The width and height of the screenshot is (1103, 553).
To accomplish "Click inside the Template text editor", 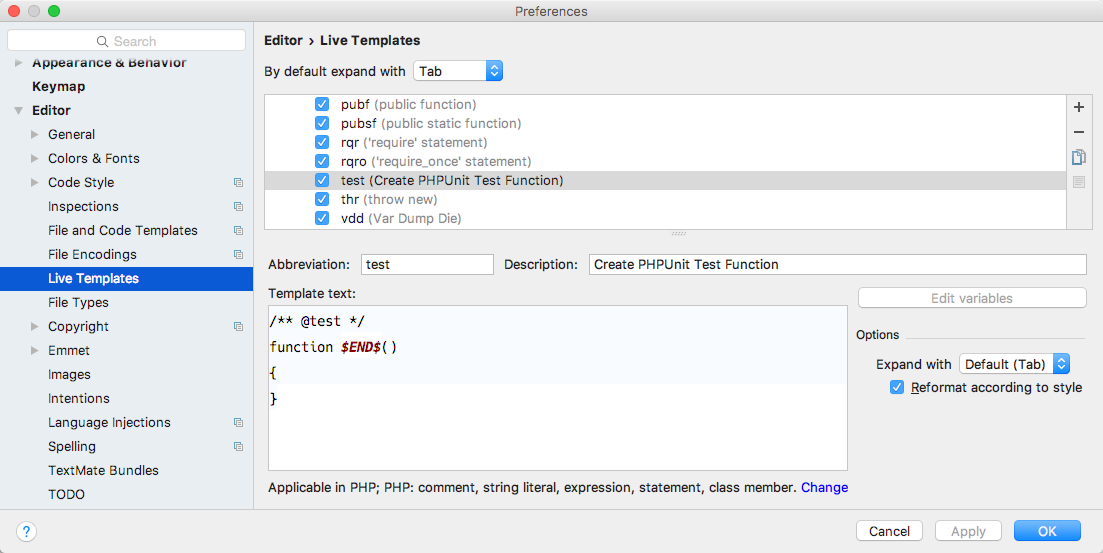I will [x=558, y=388].
